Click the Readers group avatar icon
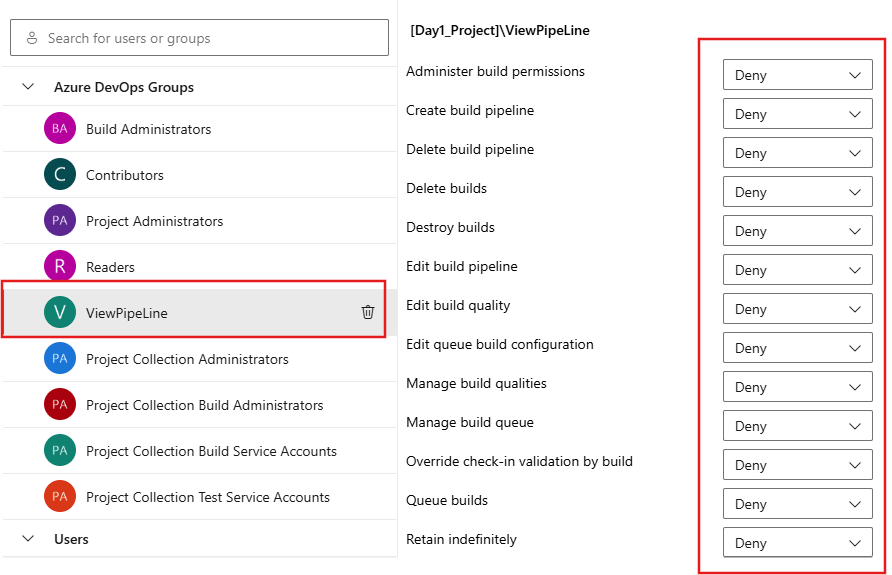The image size is (892, 575). (x=60, y=266)
